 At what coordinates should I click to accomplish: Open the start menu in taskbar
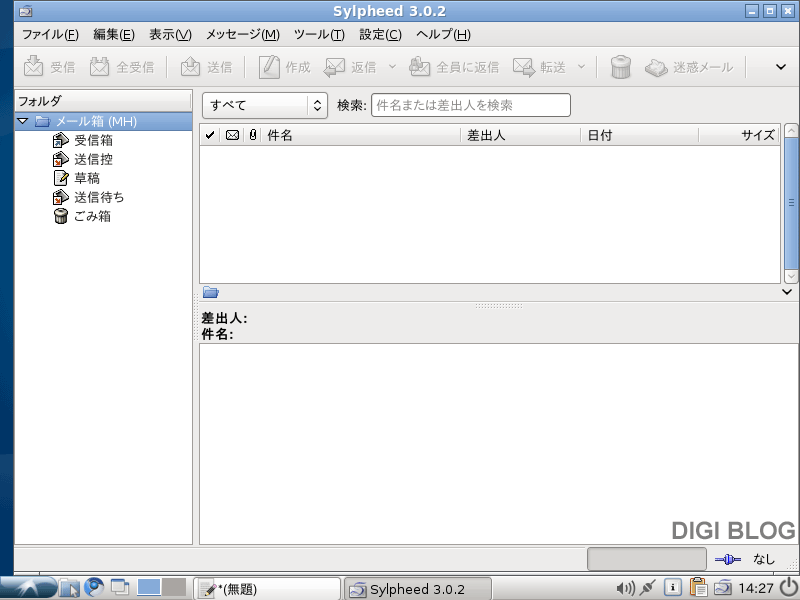(28, 588)
